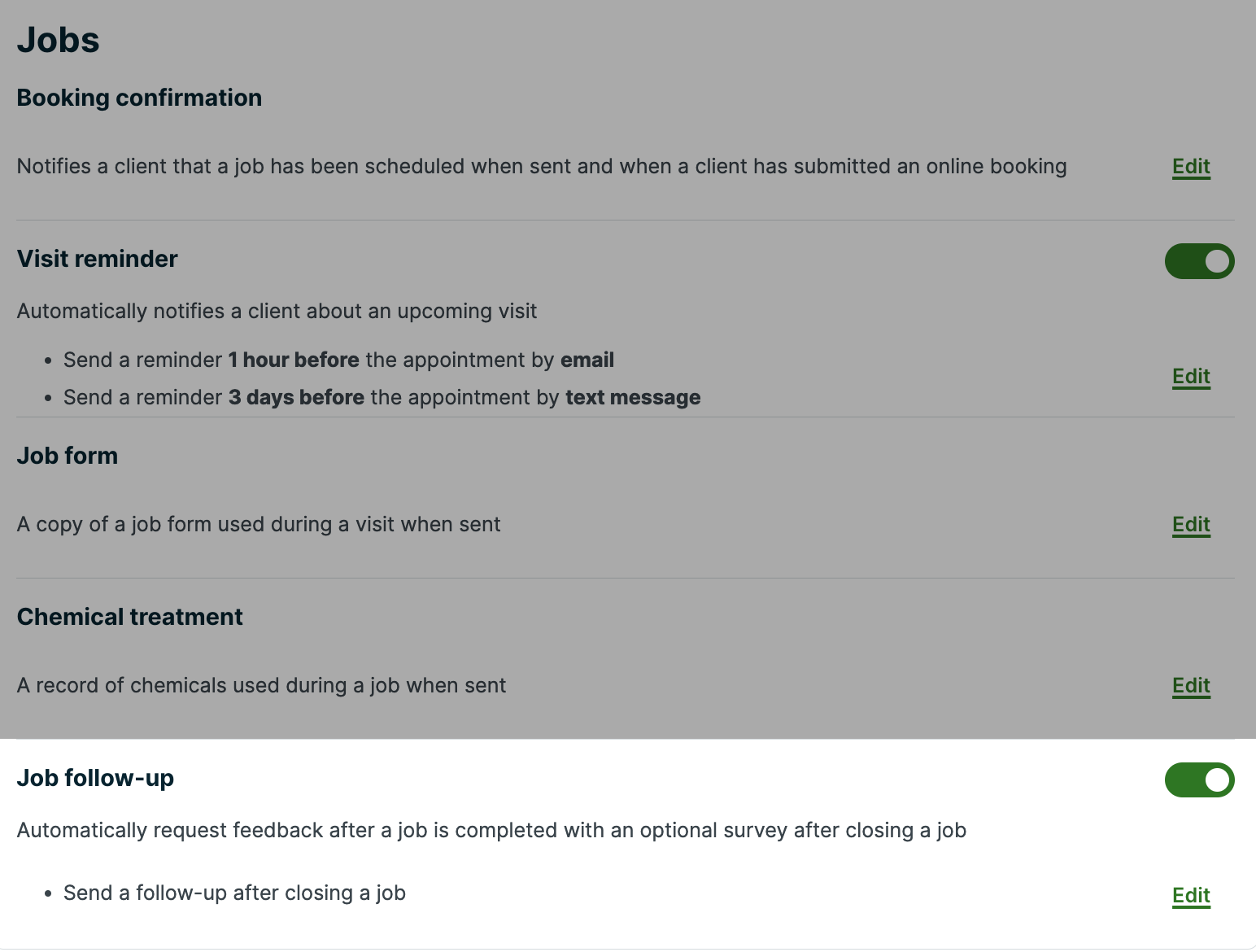Screen dimensions: 1256x952
Task: Click the 'Send a follow-up after closing' bullet
Action: tap(234, 893)
